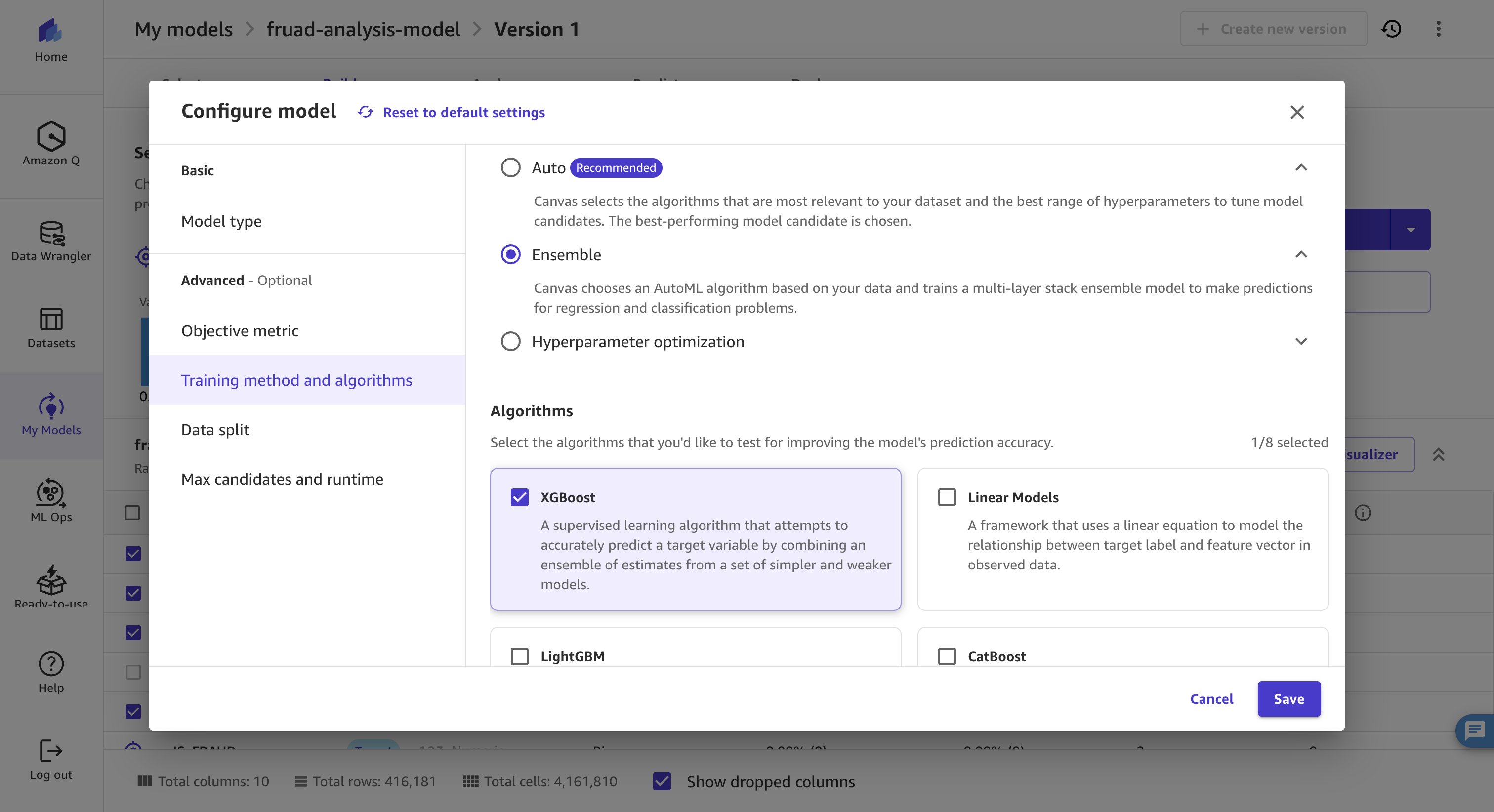Click the reset arrows icon

tap(366, 112)
